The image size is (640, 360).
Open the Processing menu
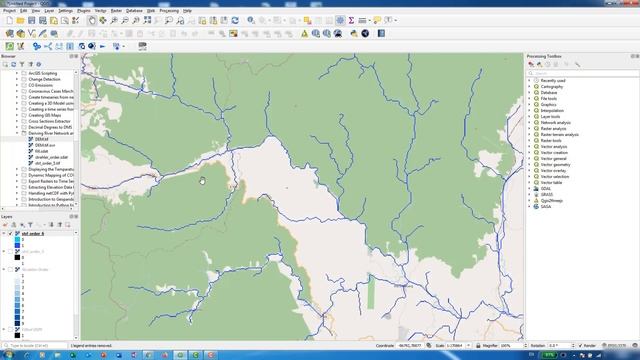click(x=169, y=11)
